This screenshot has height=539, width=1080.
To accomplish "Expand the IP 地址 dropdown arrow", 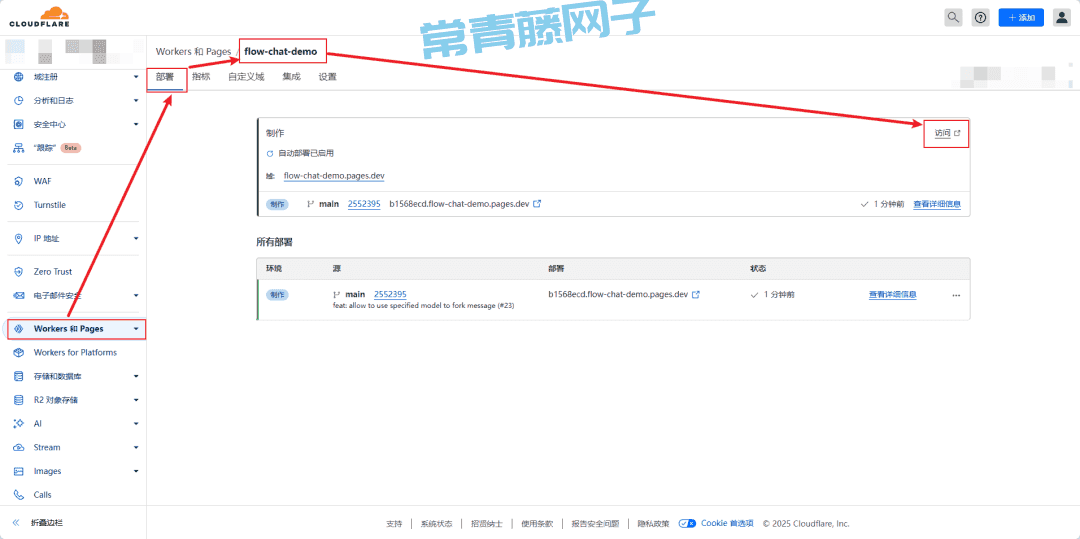I will (136, 239).
